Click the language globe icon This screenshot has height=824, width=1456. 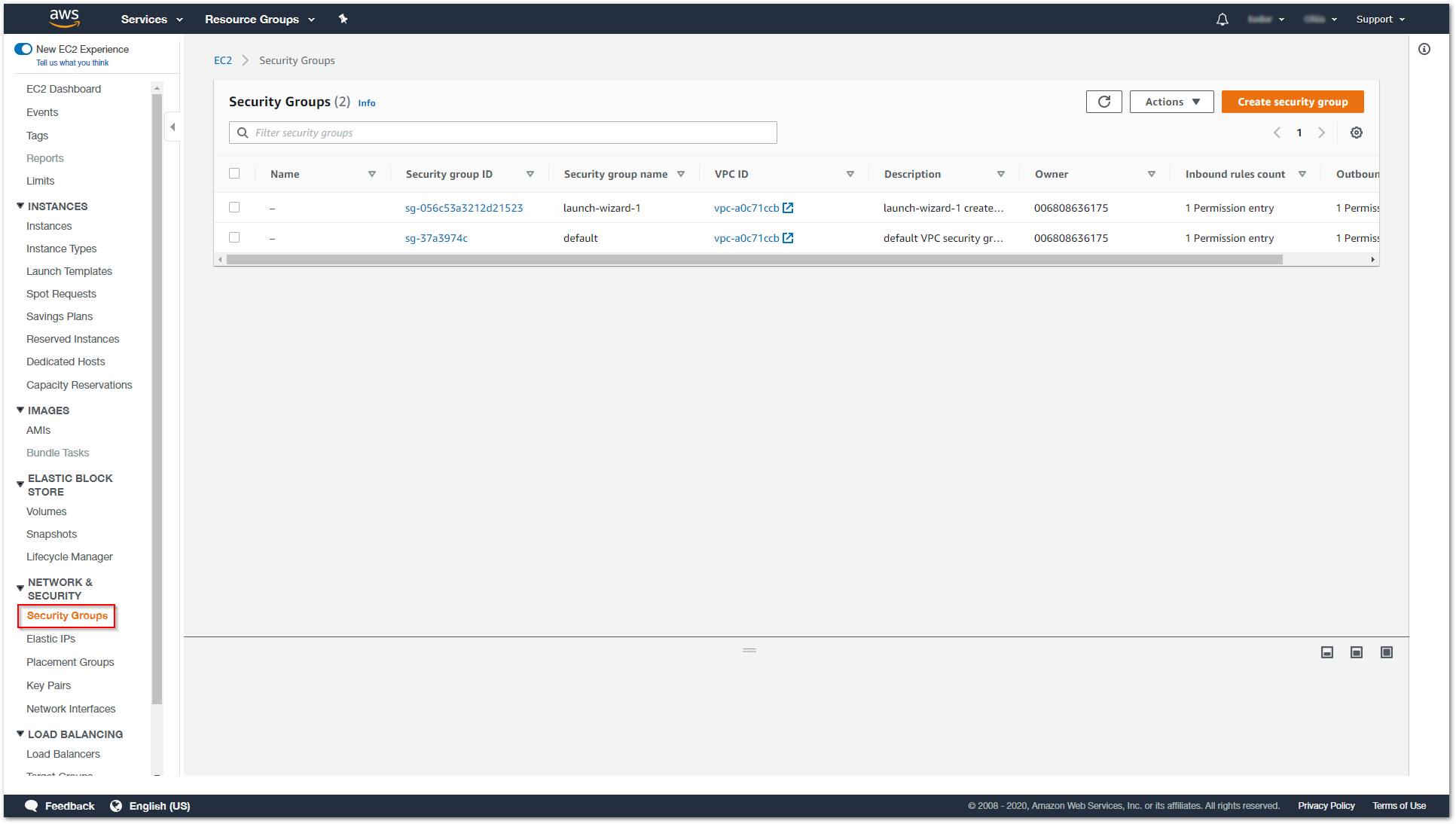tap(116, 806)
